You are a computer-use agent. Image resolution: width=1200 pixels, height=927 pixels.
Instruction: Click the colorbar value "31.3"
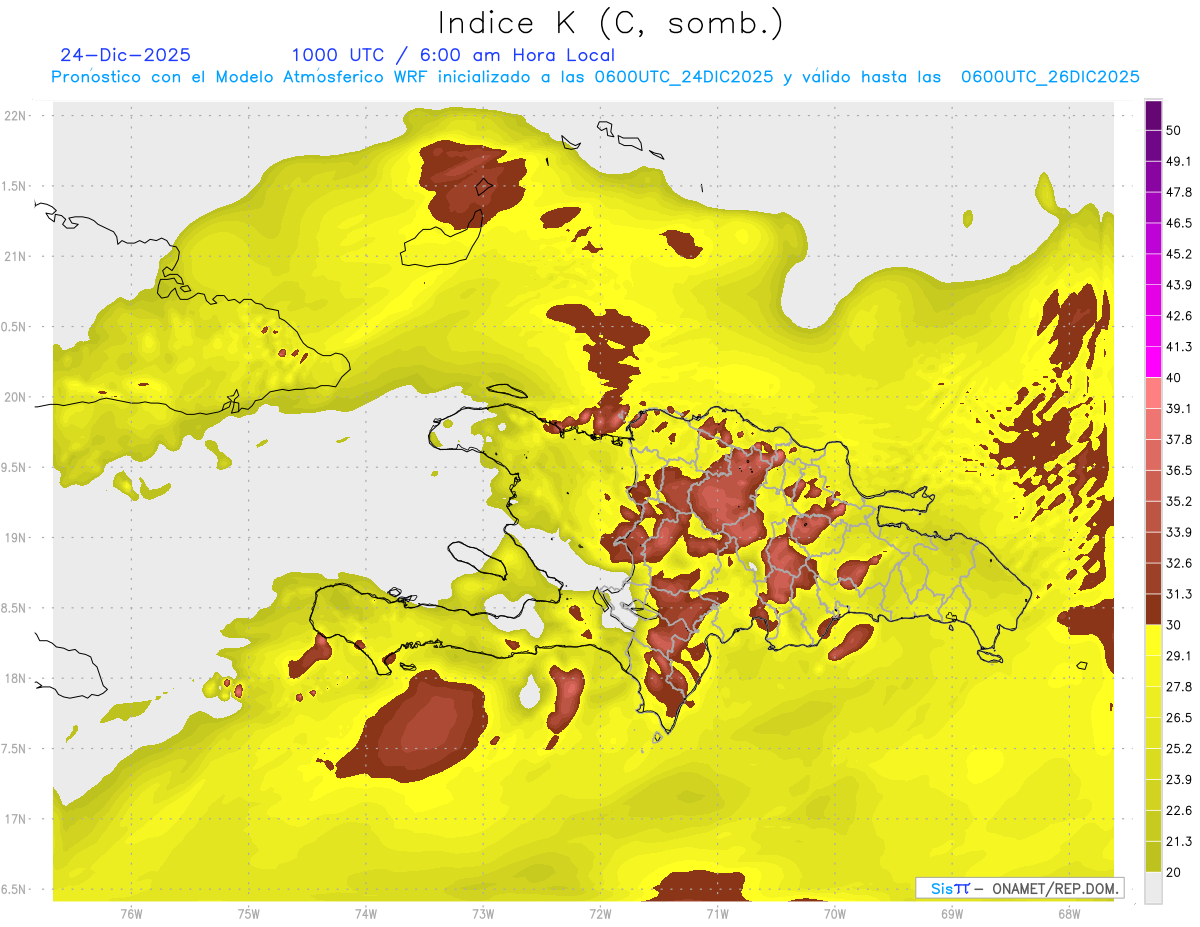coord(1179,594)
